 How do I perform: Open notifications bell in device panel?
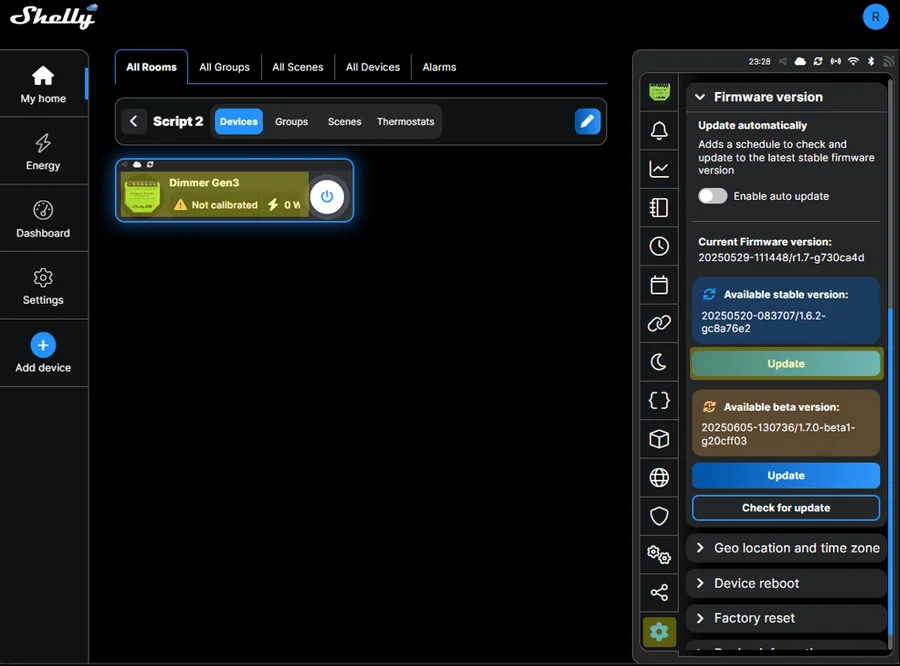click(659, 130)
